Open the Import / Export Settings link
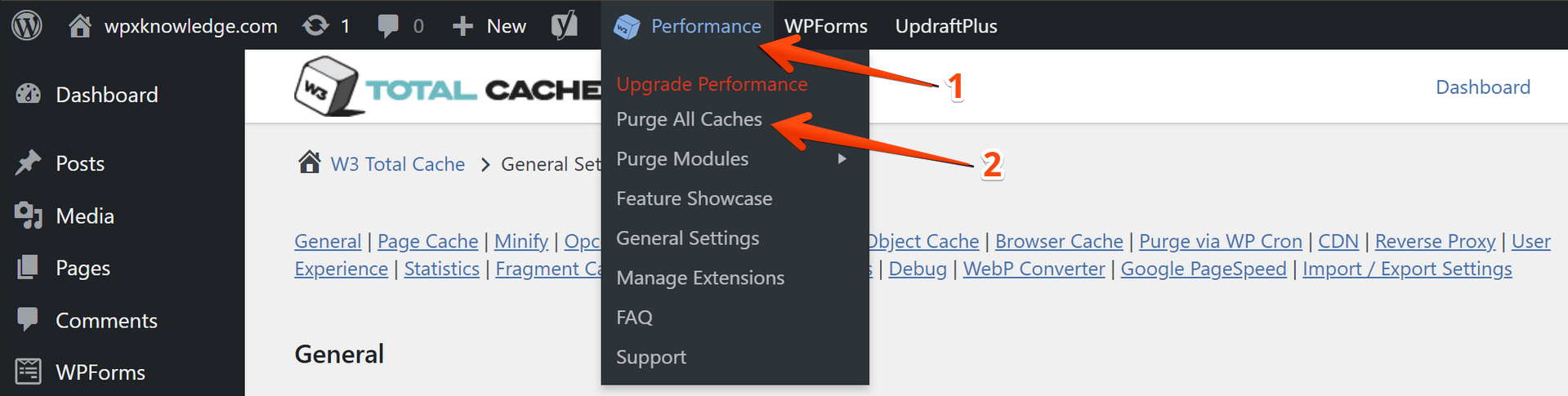 click(x=1407, y=269)
